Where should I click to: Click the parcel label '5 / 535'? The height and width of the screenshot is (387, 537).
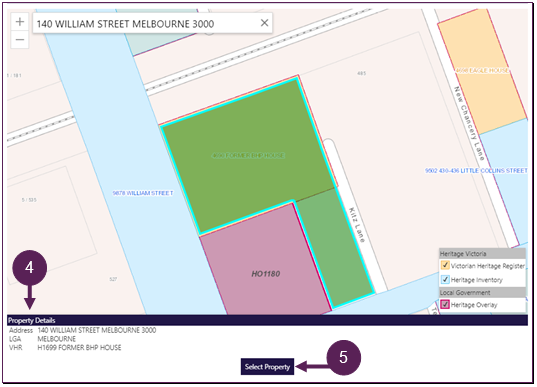(x=29, y=200)
